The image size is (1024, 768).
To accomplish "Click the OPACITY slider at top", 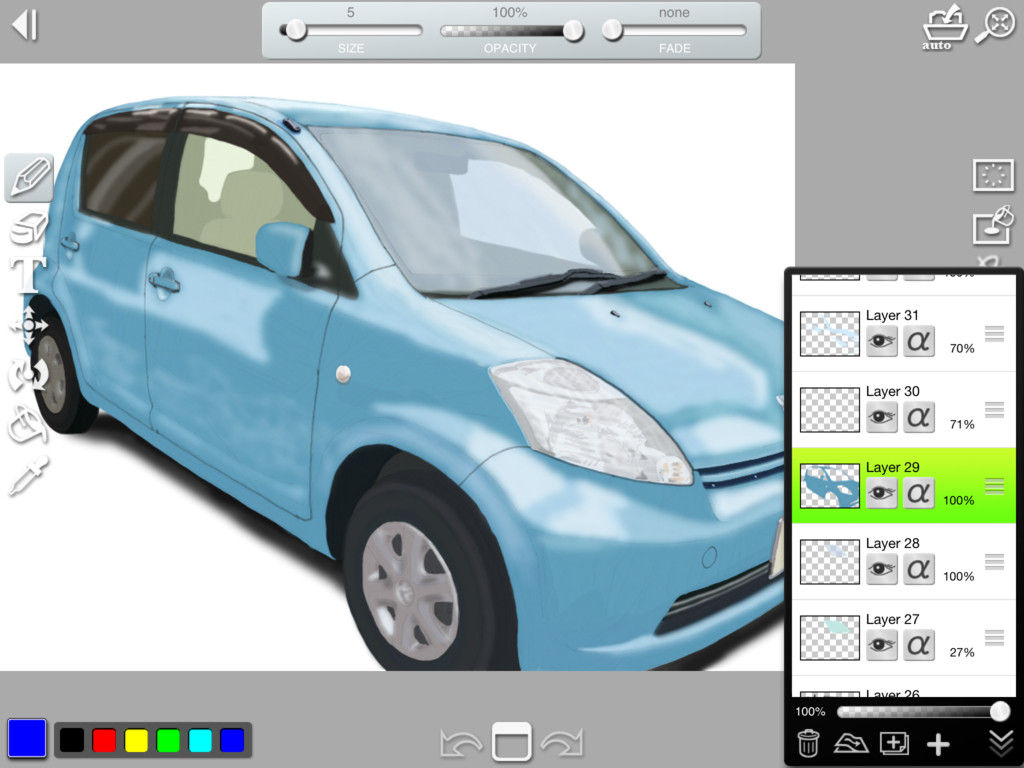I will pos(511,30).
